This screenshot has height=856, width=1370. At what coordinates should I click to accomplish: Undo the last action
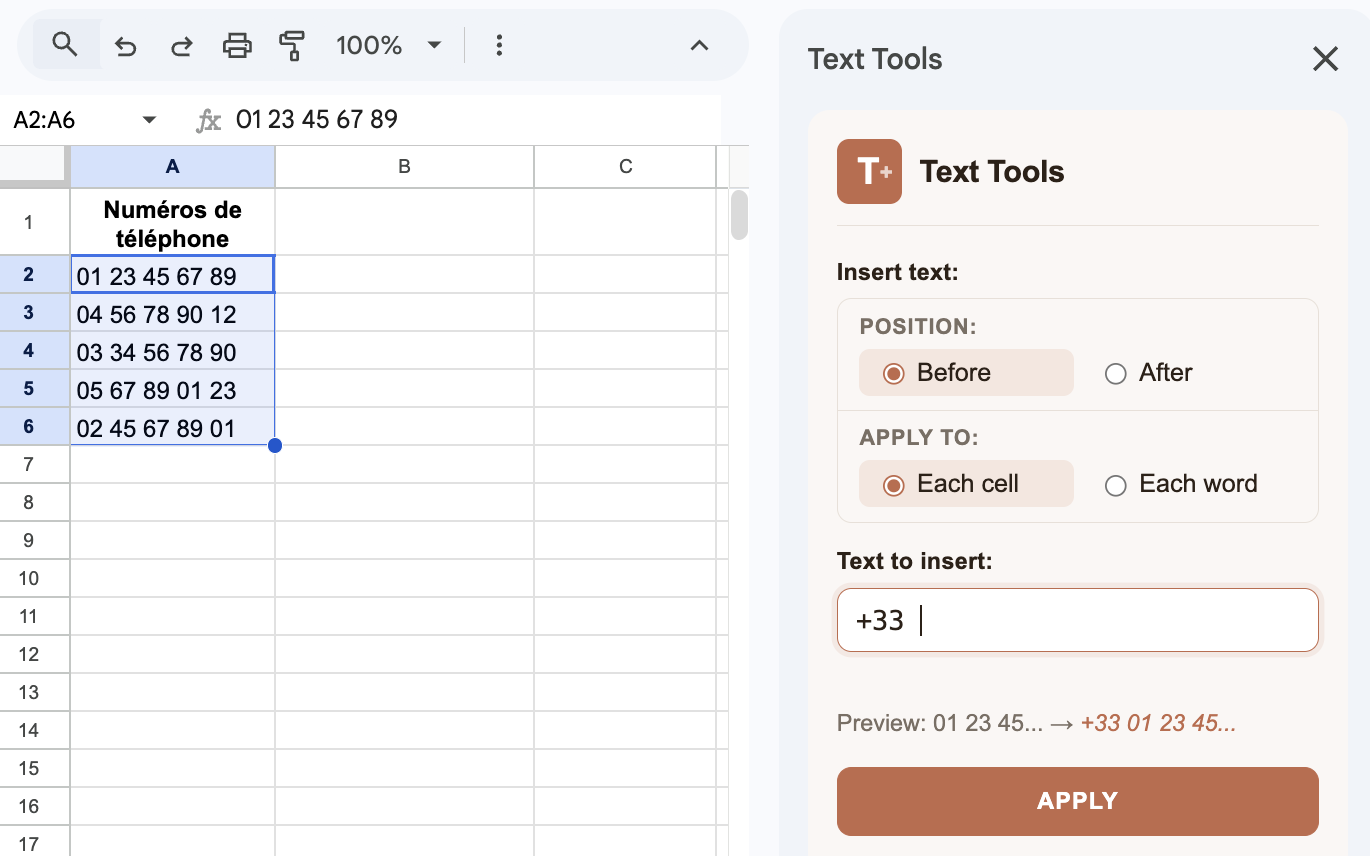(125, 45)
